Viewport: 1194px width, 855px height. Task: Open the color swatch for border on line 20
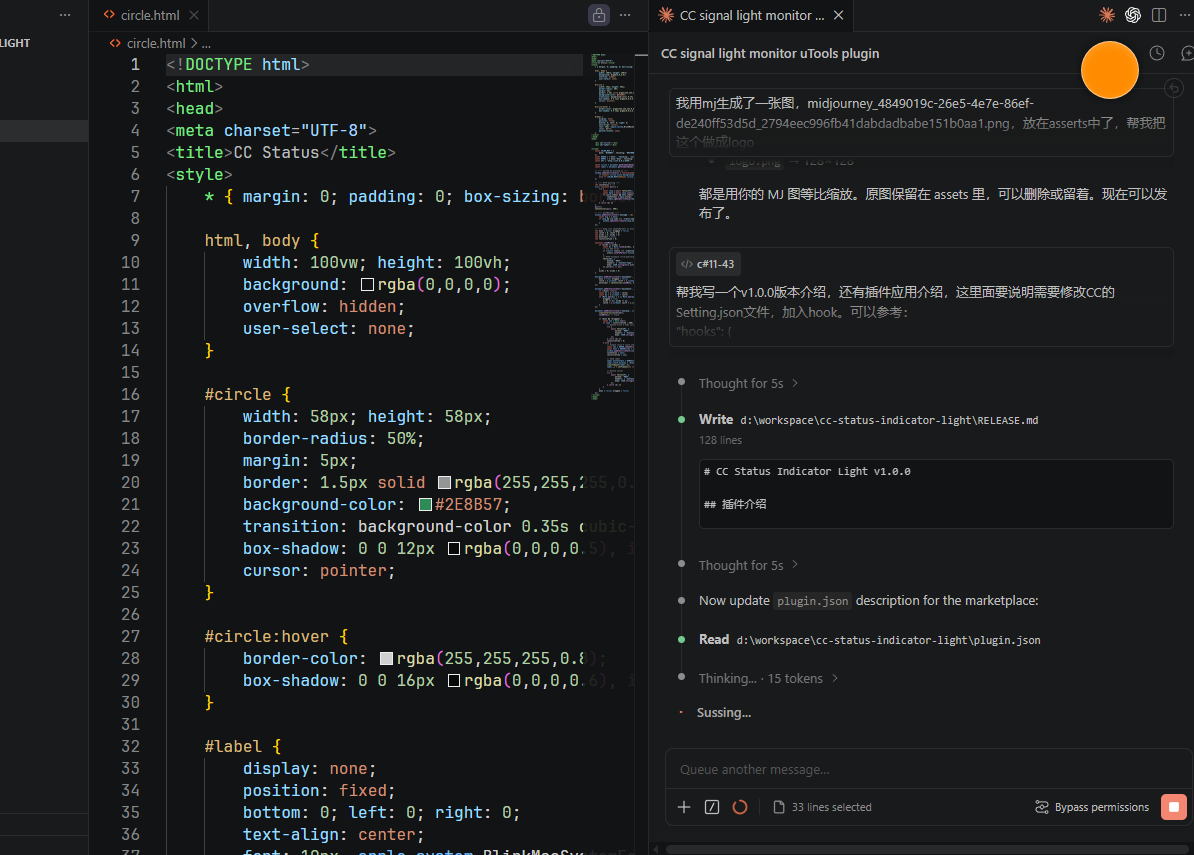tap(444, 483)
